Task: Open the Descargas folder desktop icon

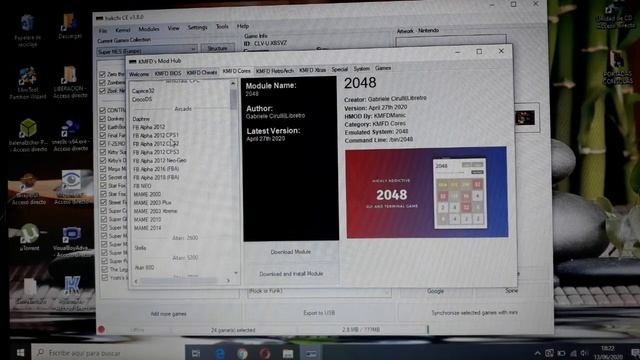Action: (70, 27)
